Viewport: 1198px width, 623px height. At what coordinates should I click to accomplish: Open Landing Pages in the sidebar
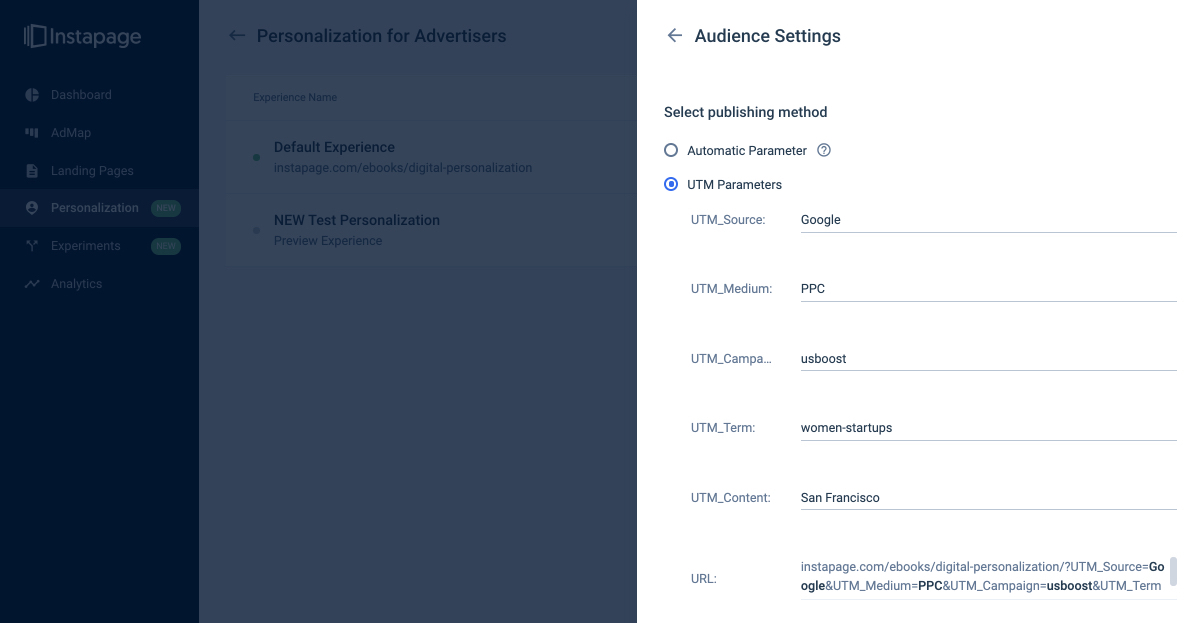click(92, 171)
